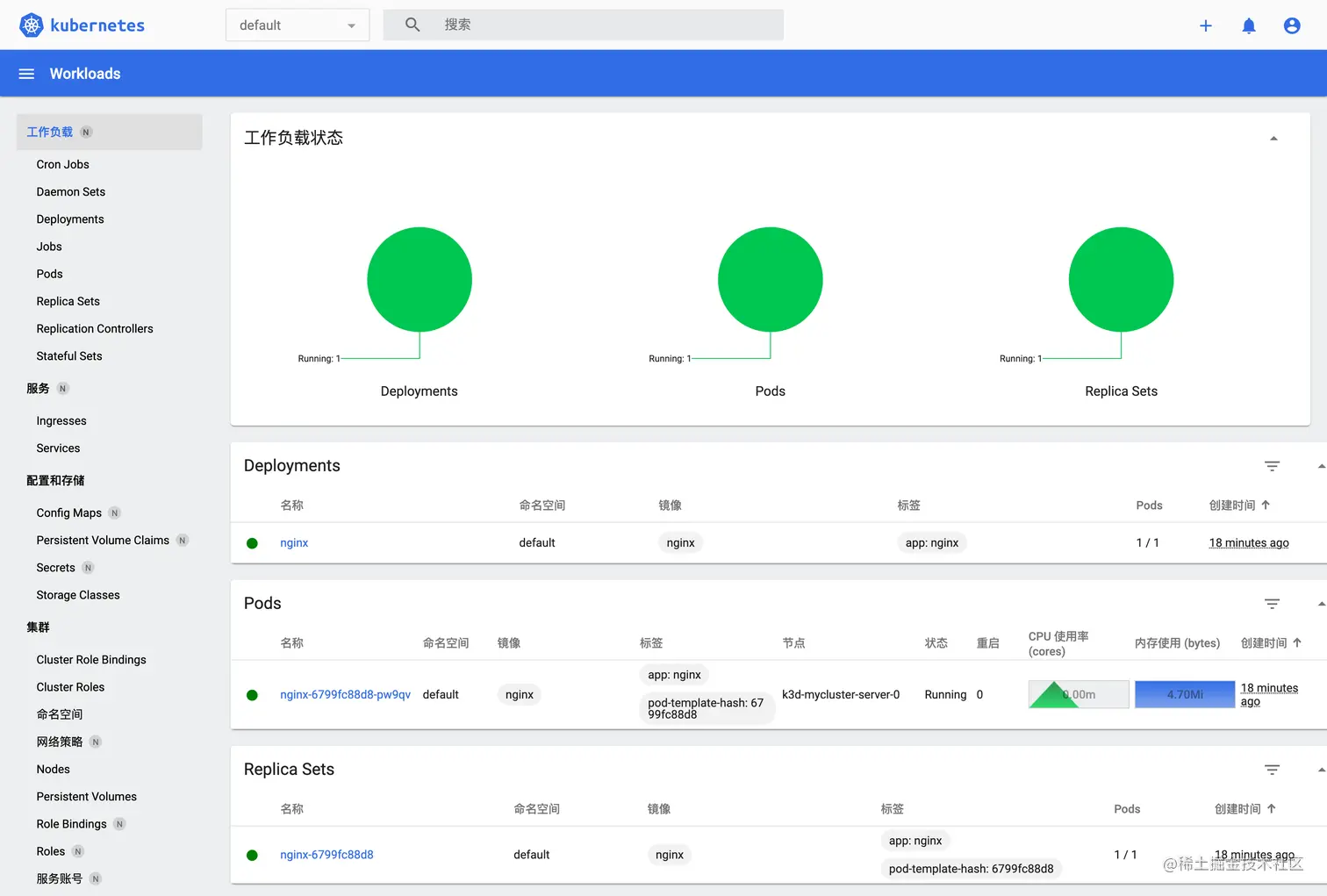This screenshot has height=896, width=1327.
Task: Click the N badge next to 服务
Action: 62,389
